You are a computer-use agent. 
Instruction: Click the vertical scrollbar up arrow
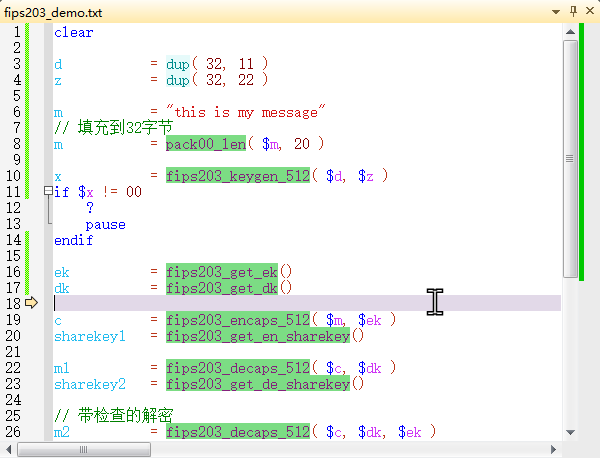coord(569,32)
